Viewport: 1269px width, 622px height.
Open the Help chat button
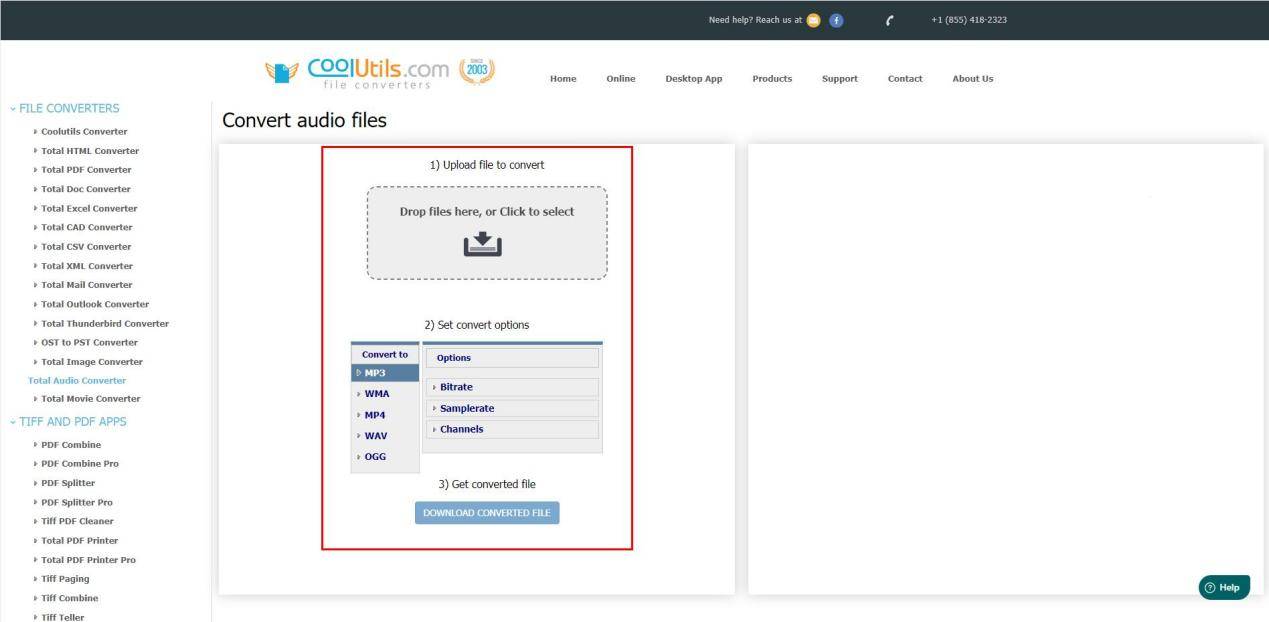[x=1224, y=588]
